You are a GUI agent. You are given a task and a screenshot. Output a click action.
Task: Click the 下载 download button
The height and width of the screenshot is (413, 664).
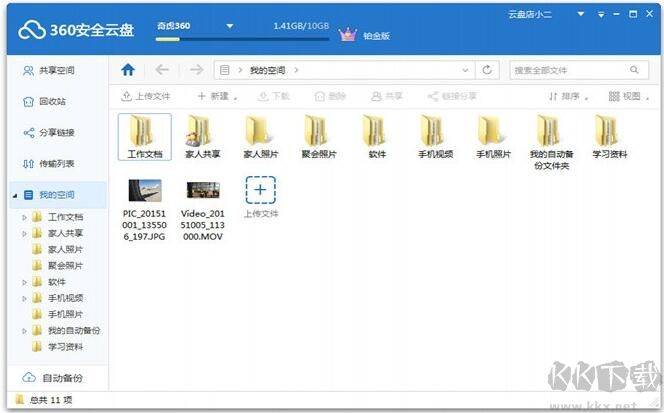[x=274, y=96]
